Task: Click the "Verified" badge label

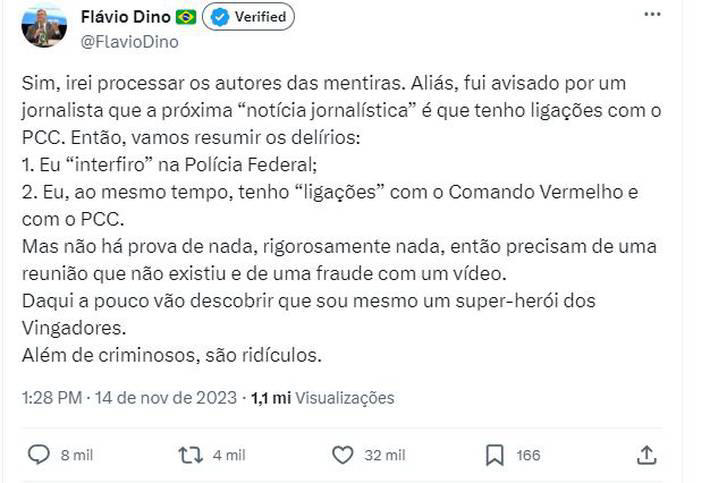Action: coord(260,17)
